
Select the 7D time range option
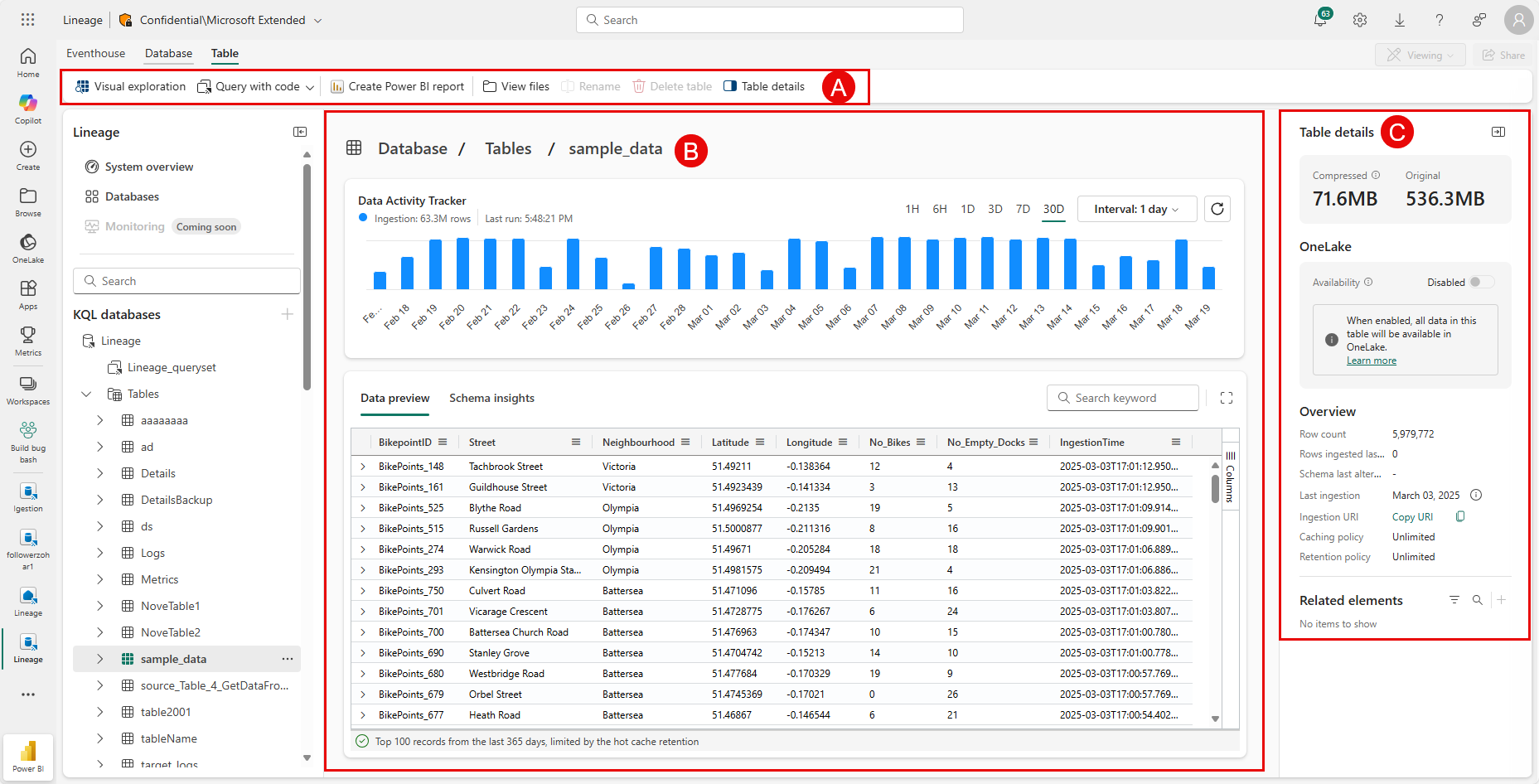coord(1023,209)
